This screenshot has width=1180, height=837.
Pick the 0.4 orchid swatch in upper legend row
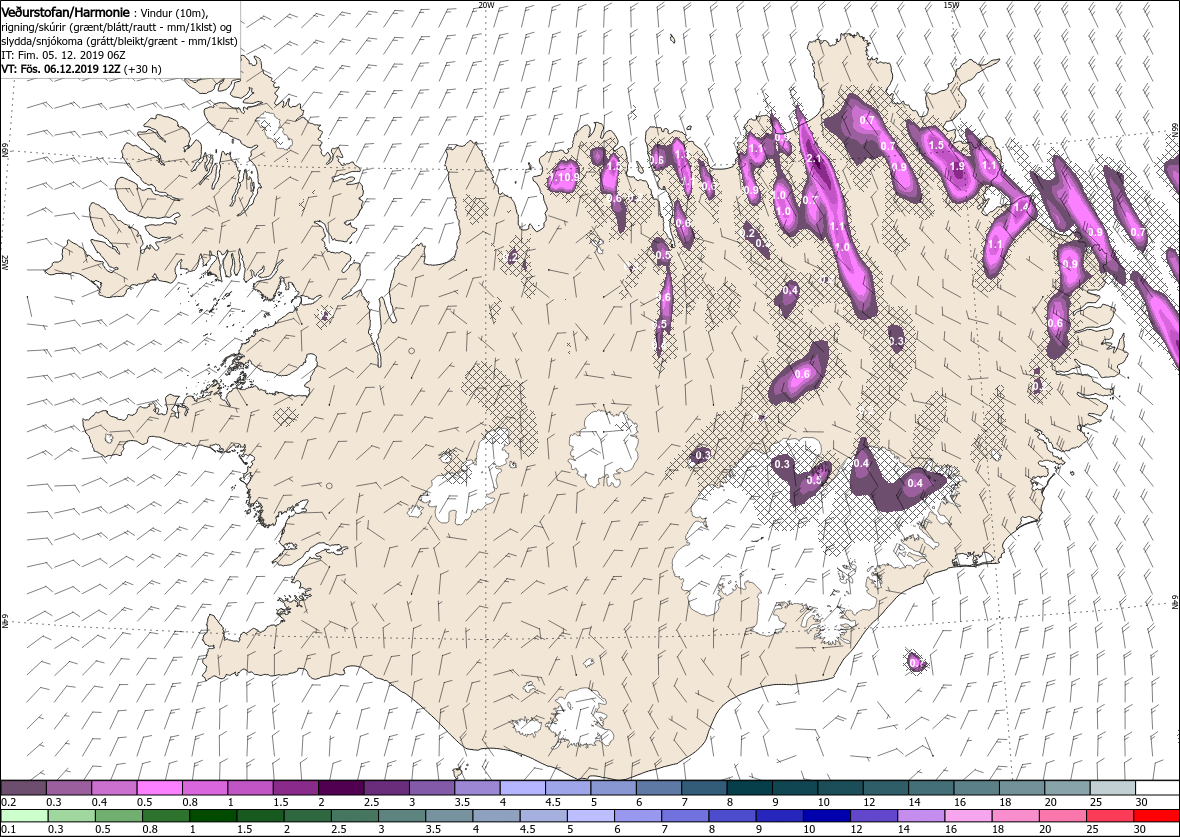tap(114, 788)
